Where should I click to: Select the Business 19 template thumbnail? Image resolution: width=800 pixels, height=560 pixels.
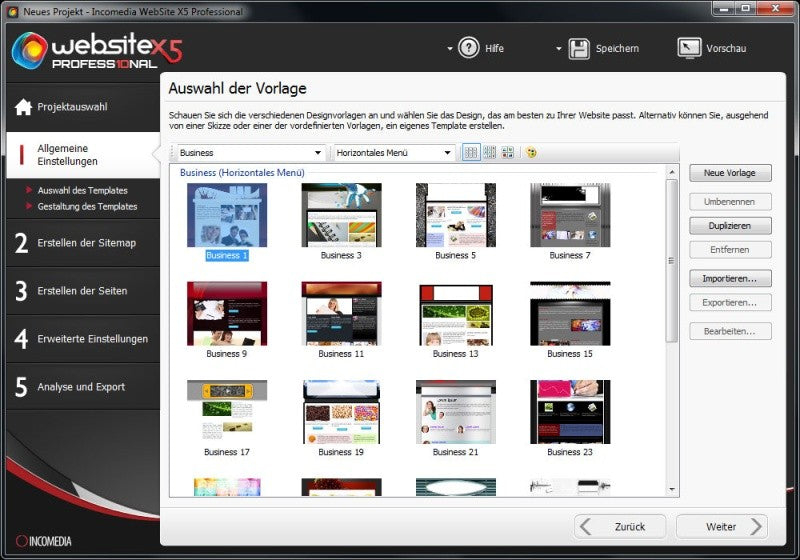pyautogui.click(x=341, y=412)
